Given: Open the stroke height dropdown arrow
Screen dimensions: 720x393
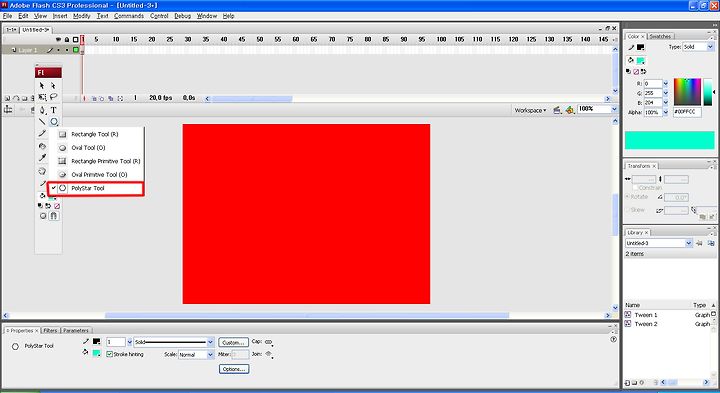Looking at the screenshot, I should pos(129,342).
